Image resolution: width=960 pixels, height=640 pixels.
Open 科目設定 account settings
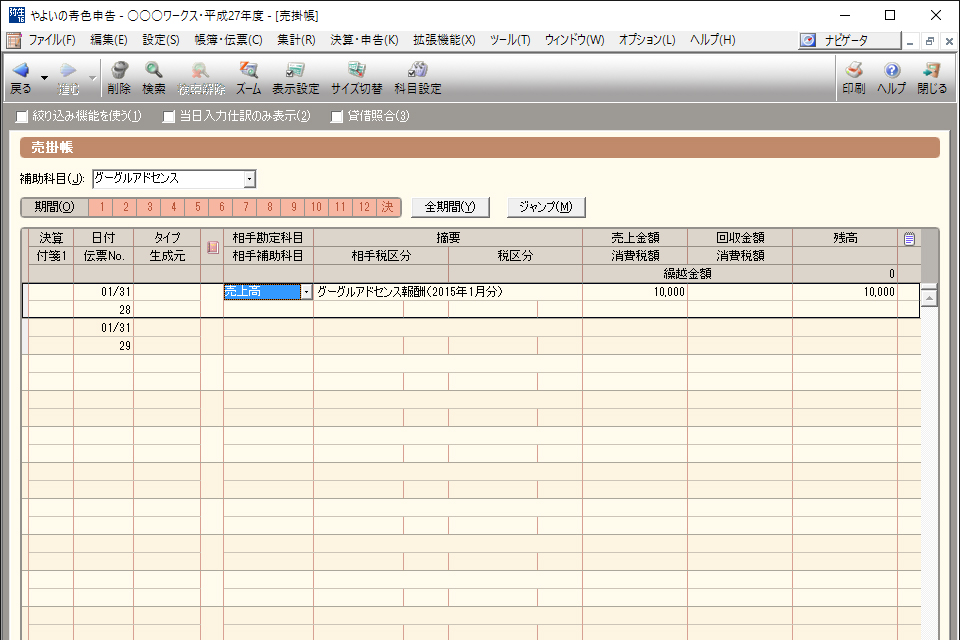coord(418,70)
